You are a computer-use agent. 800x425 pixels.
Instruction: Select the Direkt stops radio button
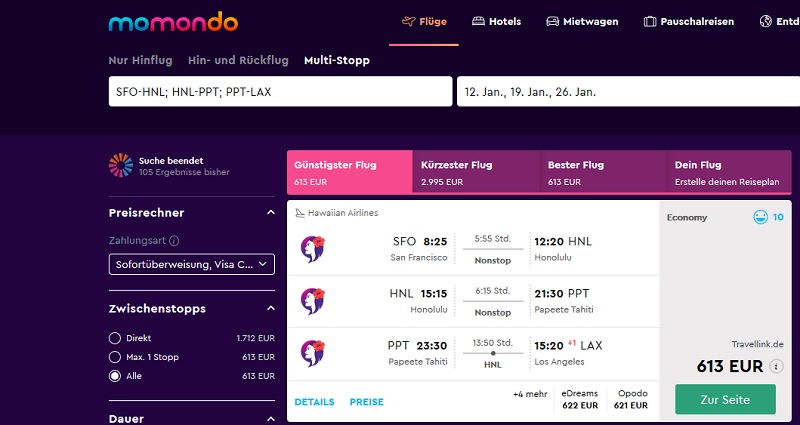(x=115, y=338)
